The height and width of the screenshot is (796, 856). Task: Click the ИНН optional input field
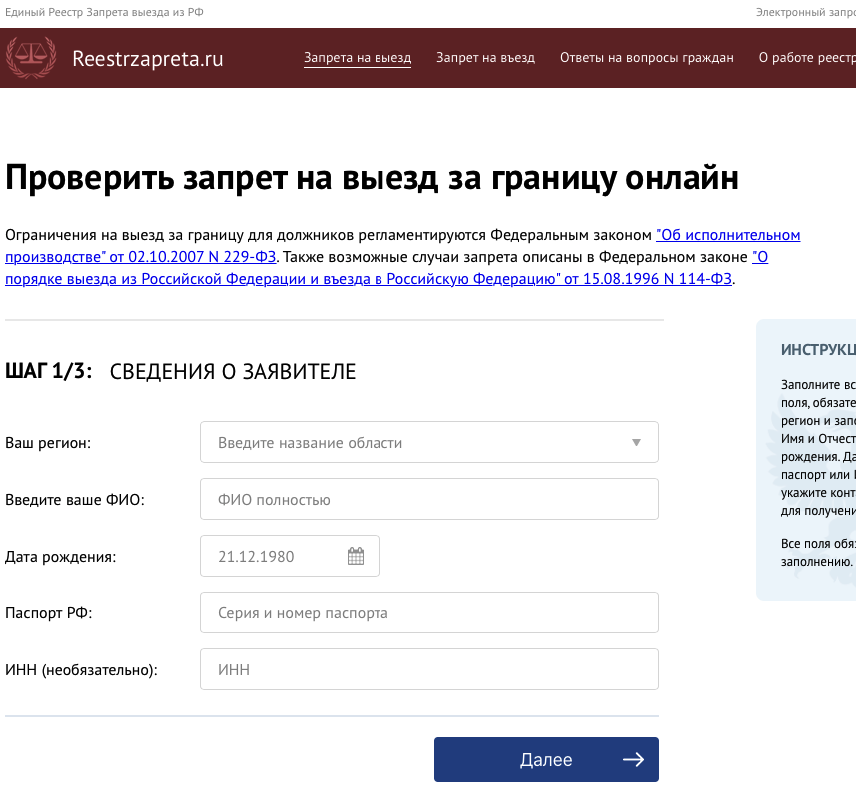(430, 668)
